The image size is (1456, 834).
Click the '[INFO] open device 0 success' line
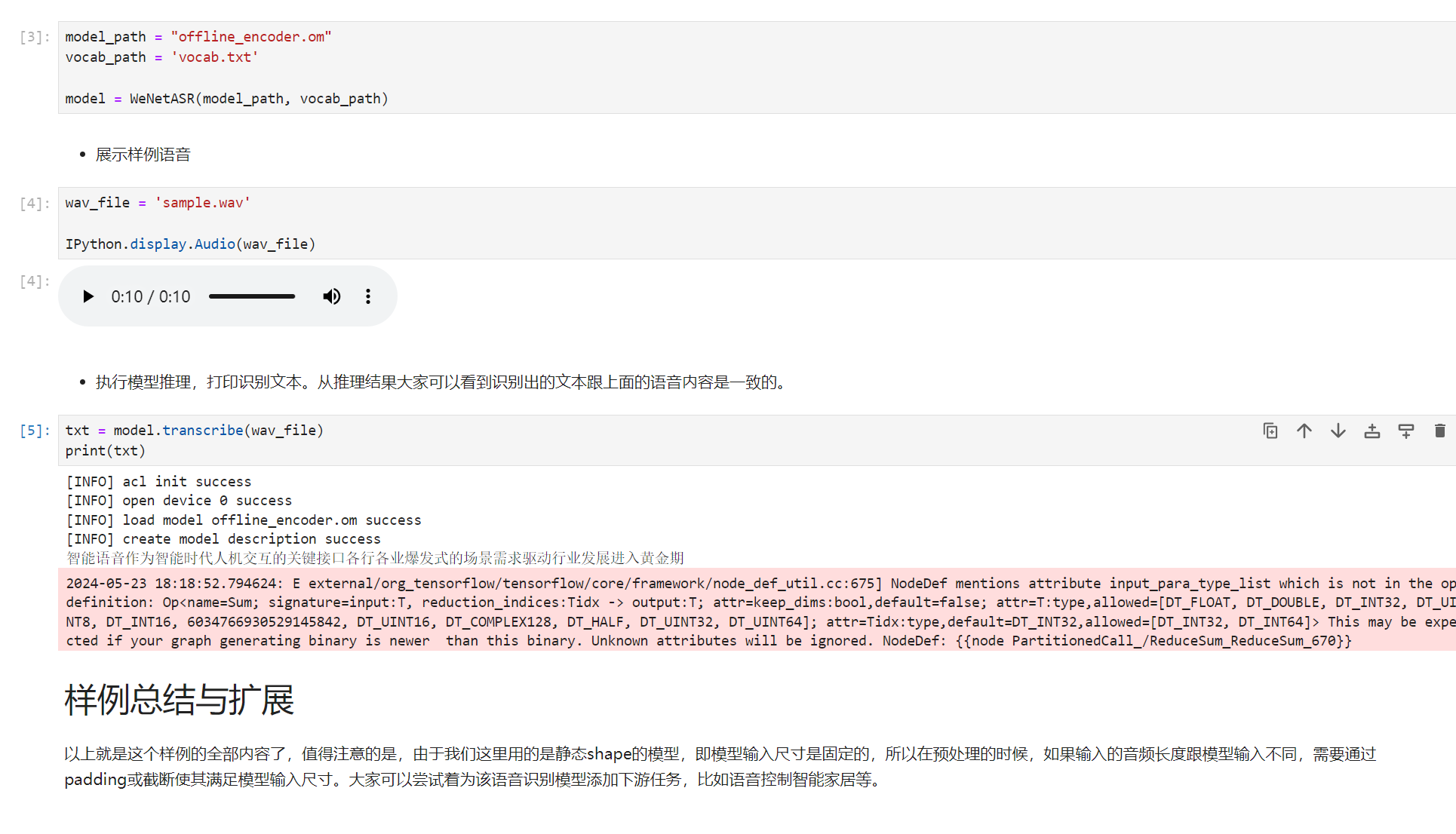click(x=179, y=501)
